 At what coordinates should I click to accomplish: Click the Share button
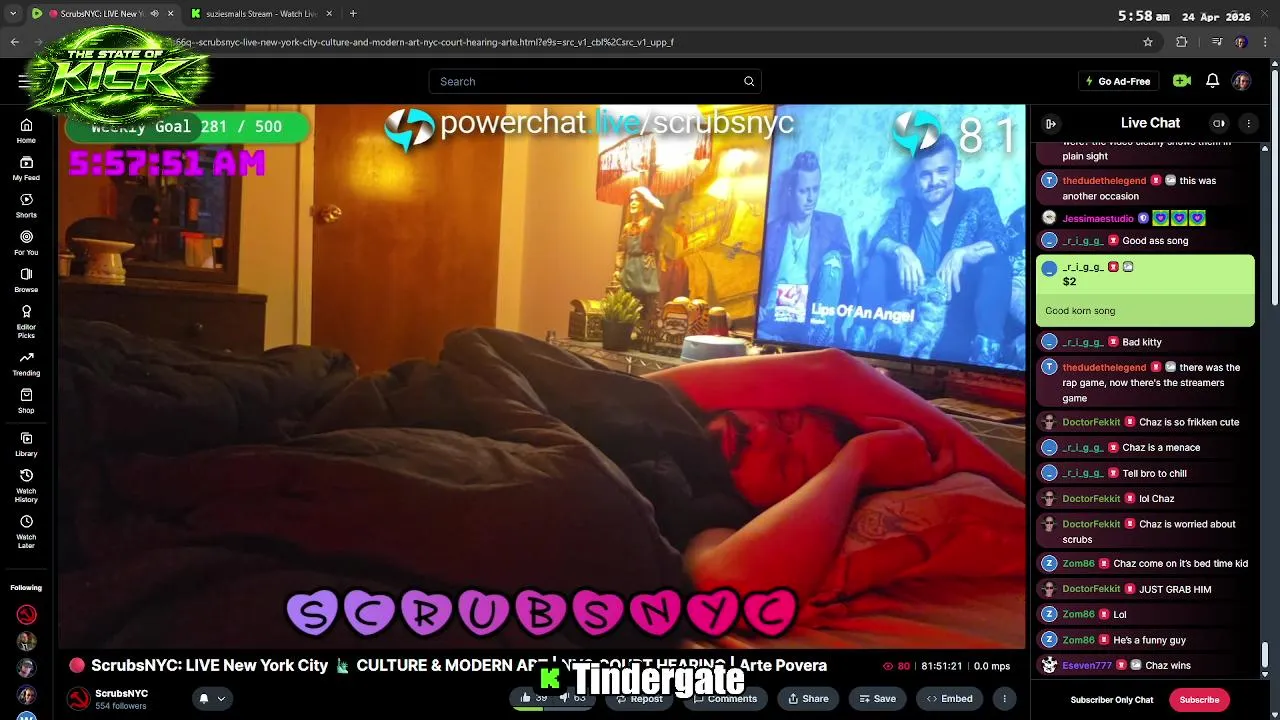point(808,699)
